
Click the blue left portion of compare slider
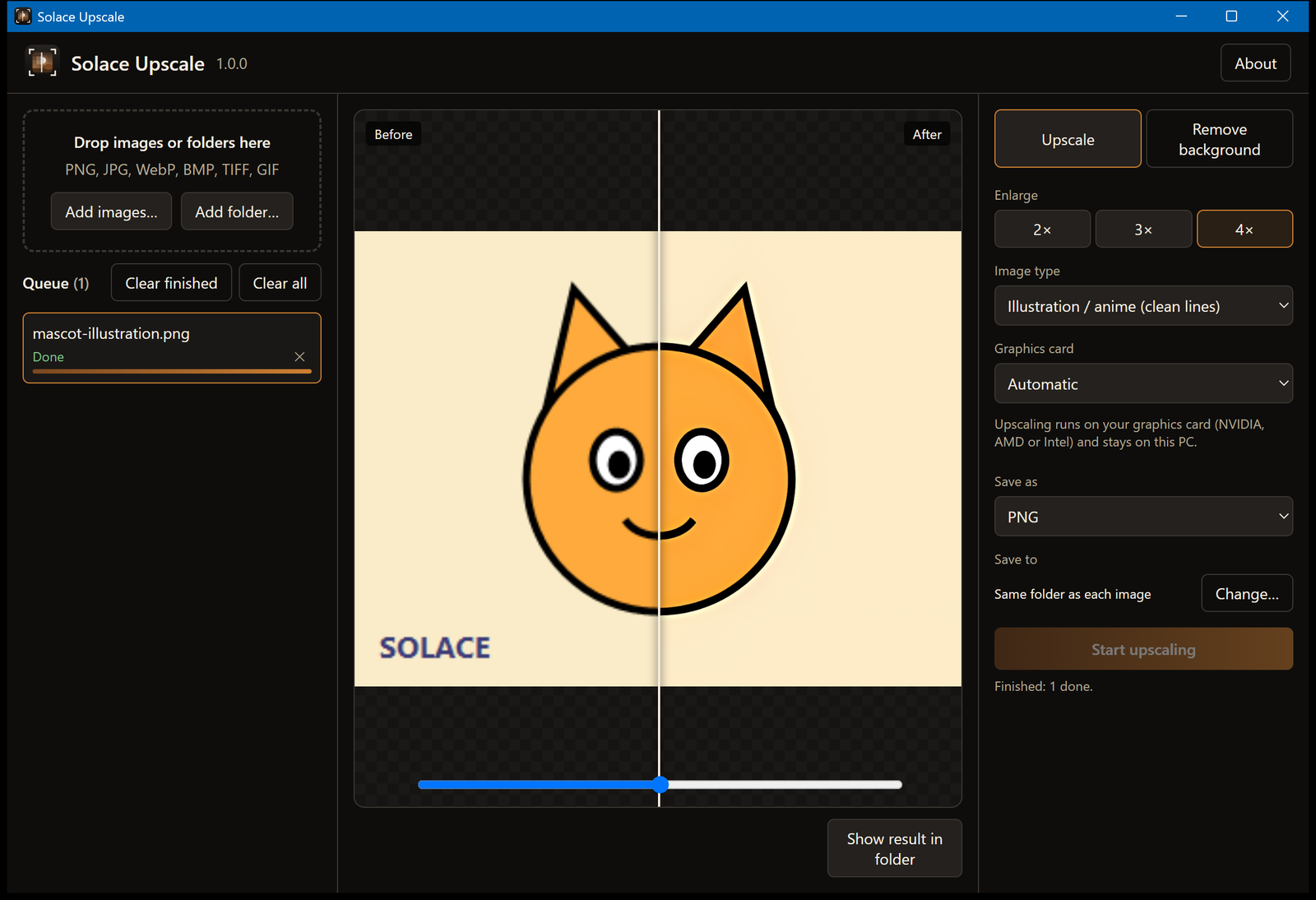point(535,785)
